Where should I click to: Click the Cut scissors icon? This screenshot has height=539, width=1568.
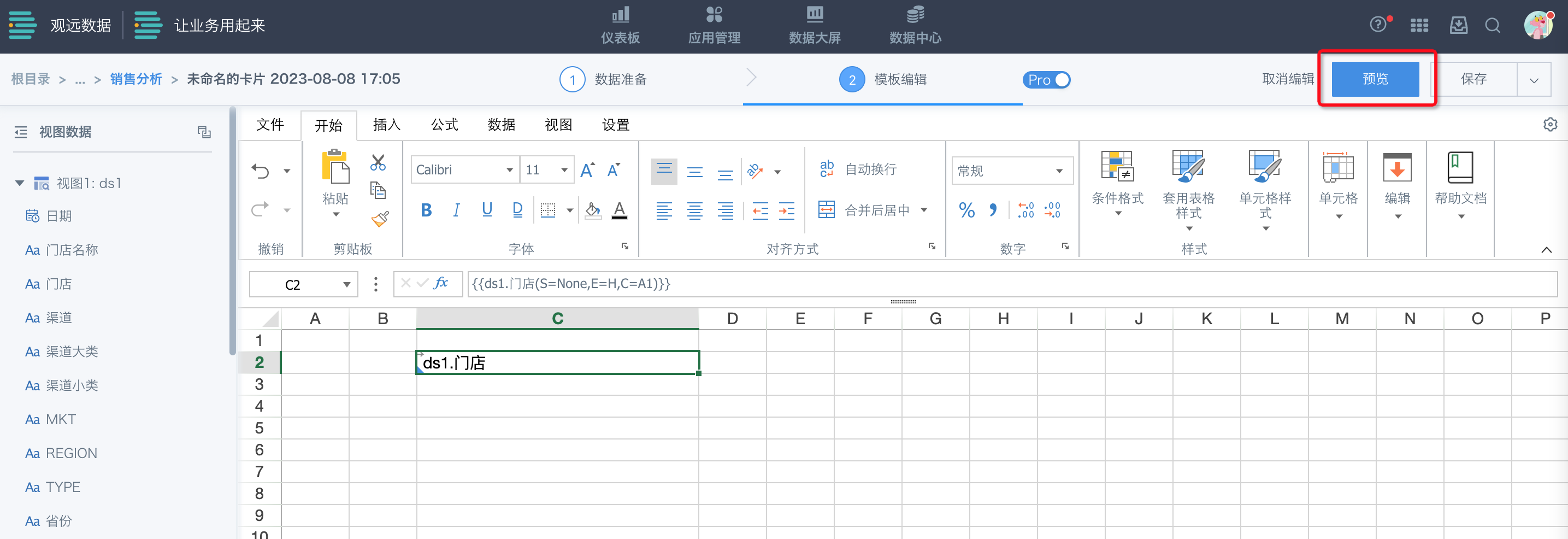378,162
